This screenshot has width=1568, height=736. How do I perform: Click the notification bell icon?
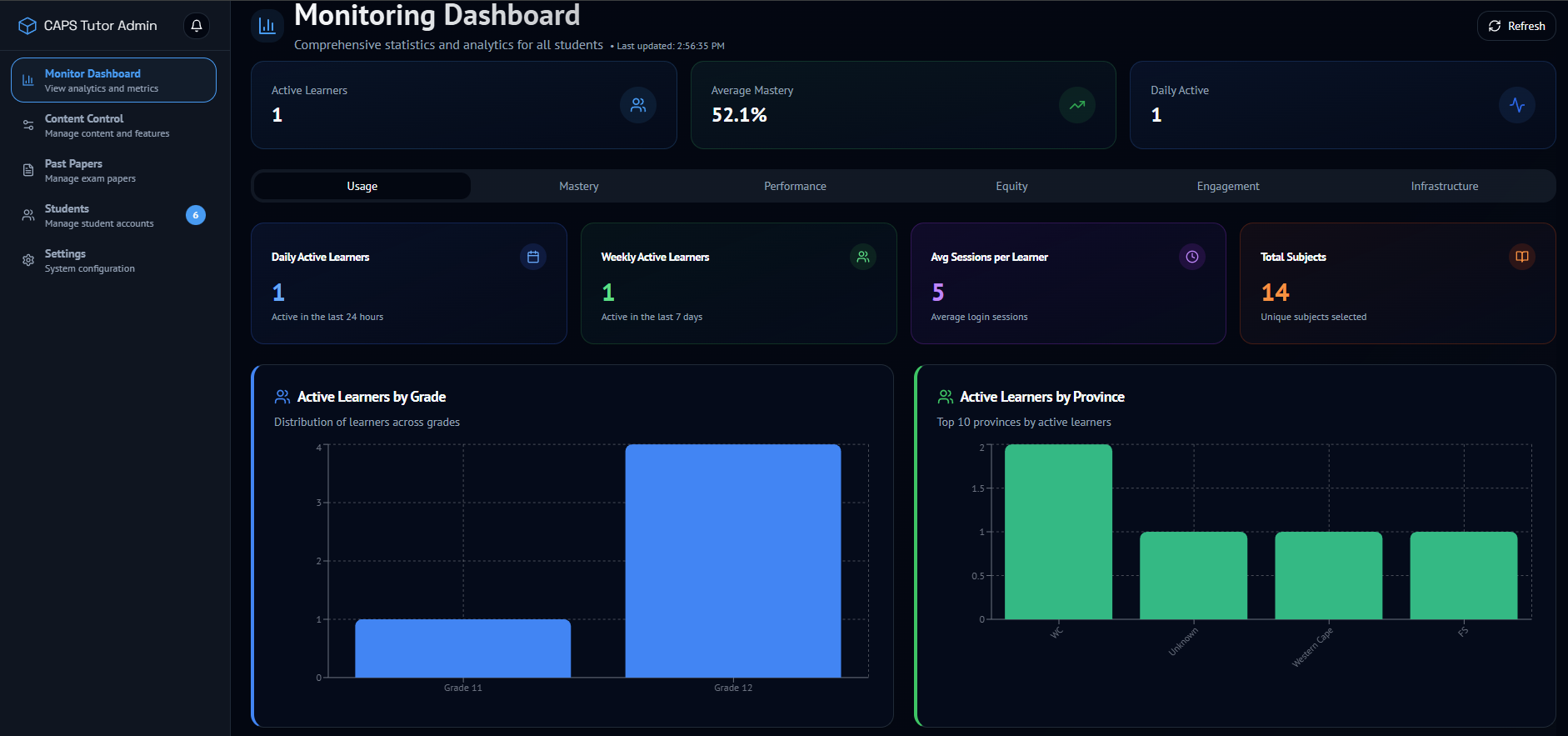point(197,26)
